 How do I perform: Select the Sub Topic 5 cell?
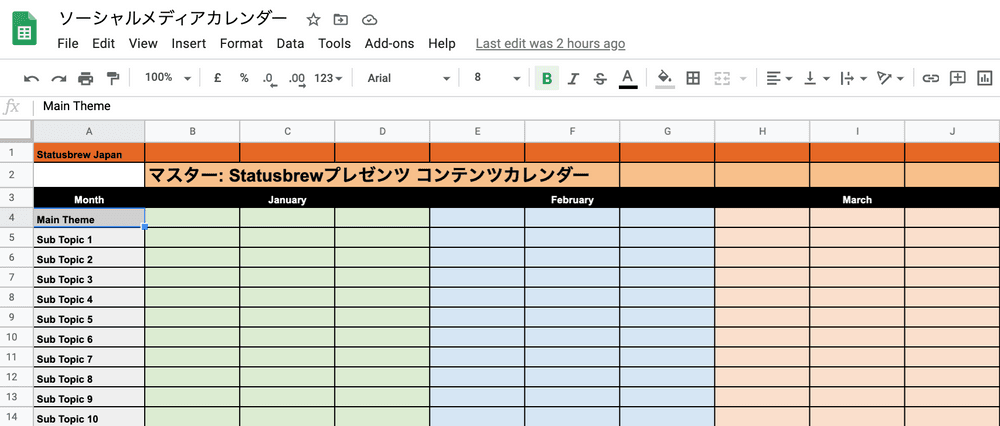[89, 319]
